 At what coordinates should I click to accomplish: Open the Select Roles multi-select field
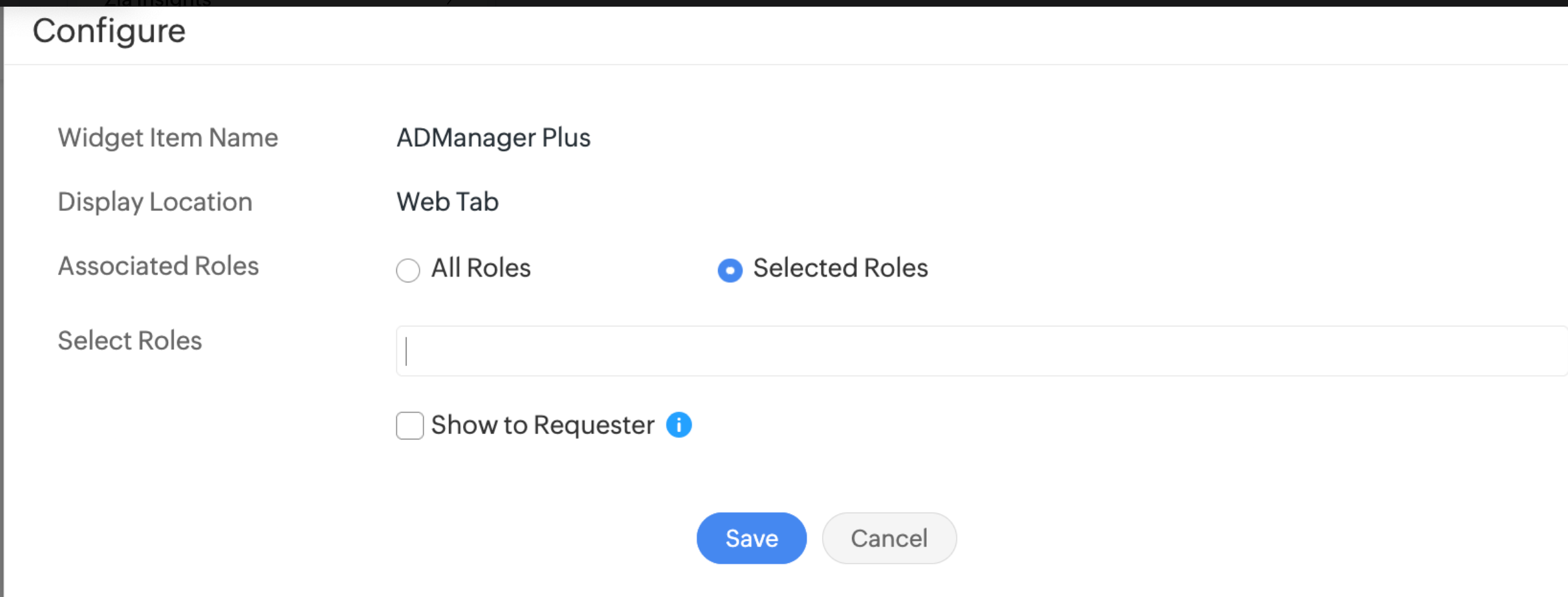[981, 351]
